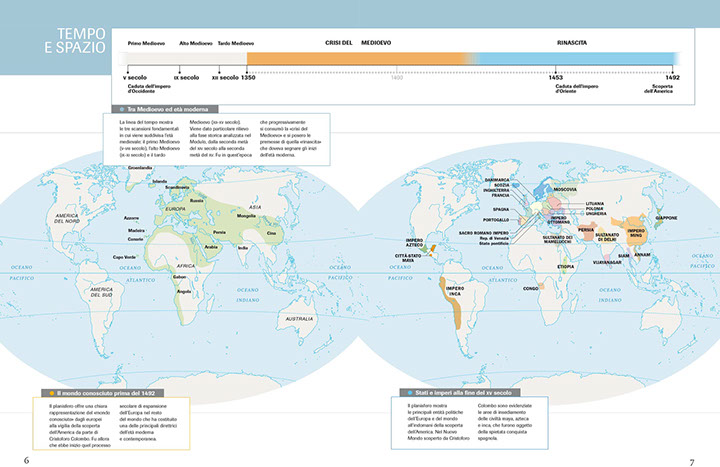Select the Impero Azteco map label
Screen dimensions: 720x467
[416, 241]
